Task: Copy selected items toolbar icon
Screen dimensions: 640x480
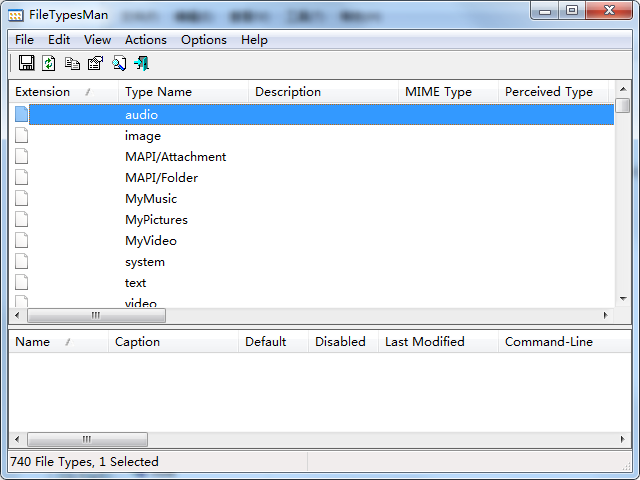Action: coord(72,63)
